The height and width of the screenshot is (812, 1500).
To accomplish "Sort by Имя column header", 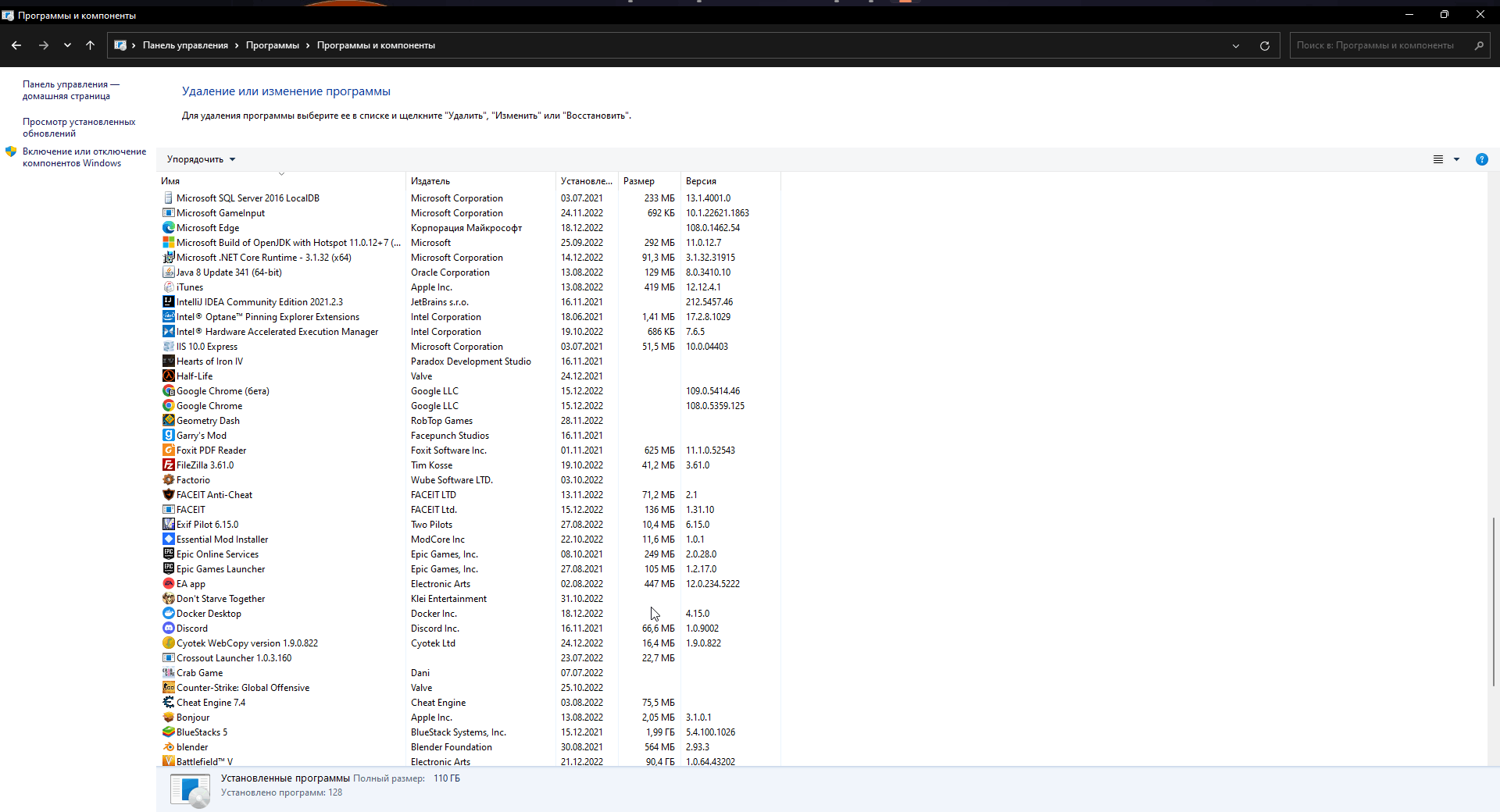I will [281, 181].
